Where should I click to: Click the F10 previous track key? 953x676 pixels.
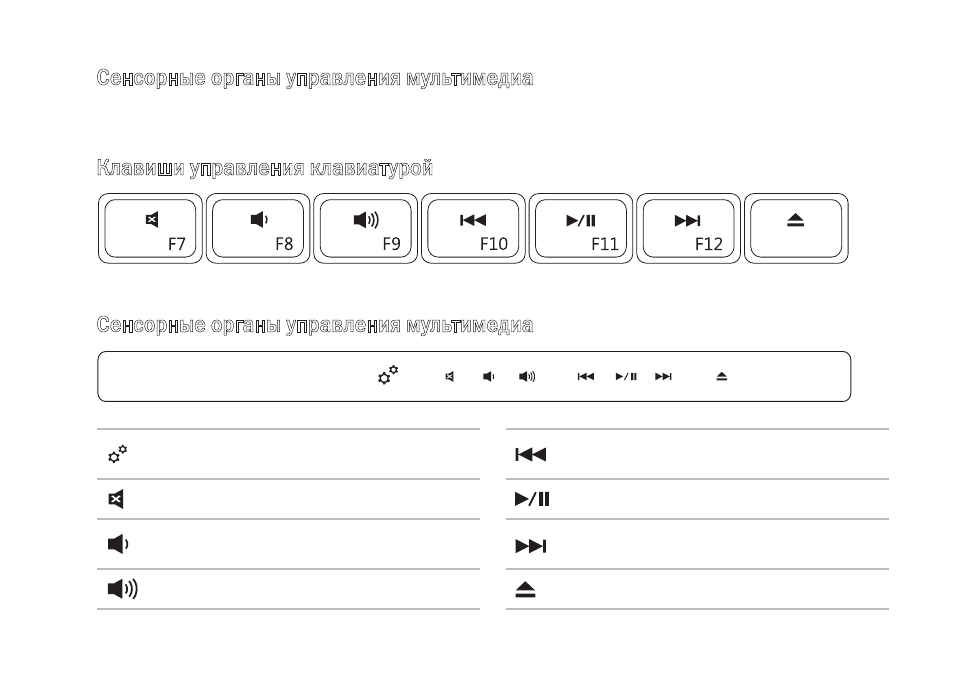[x=473, y=229]
